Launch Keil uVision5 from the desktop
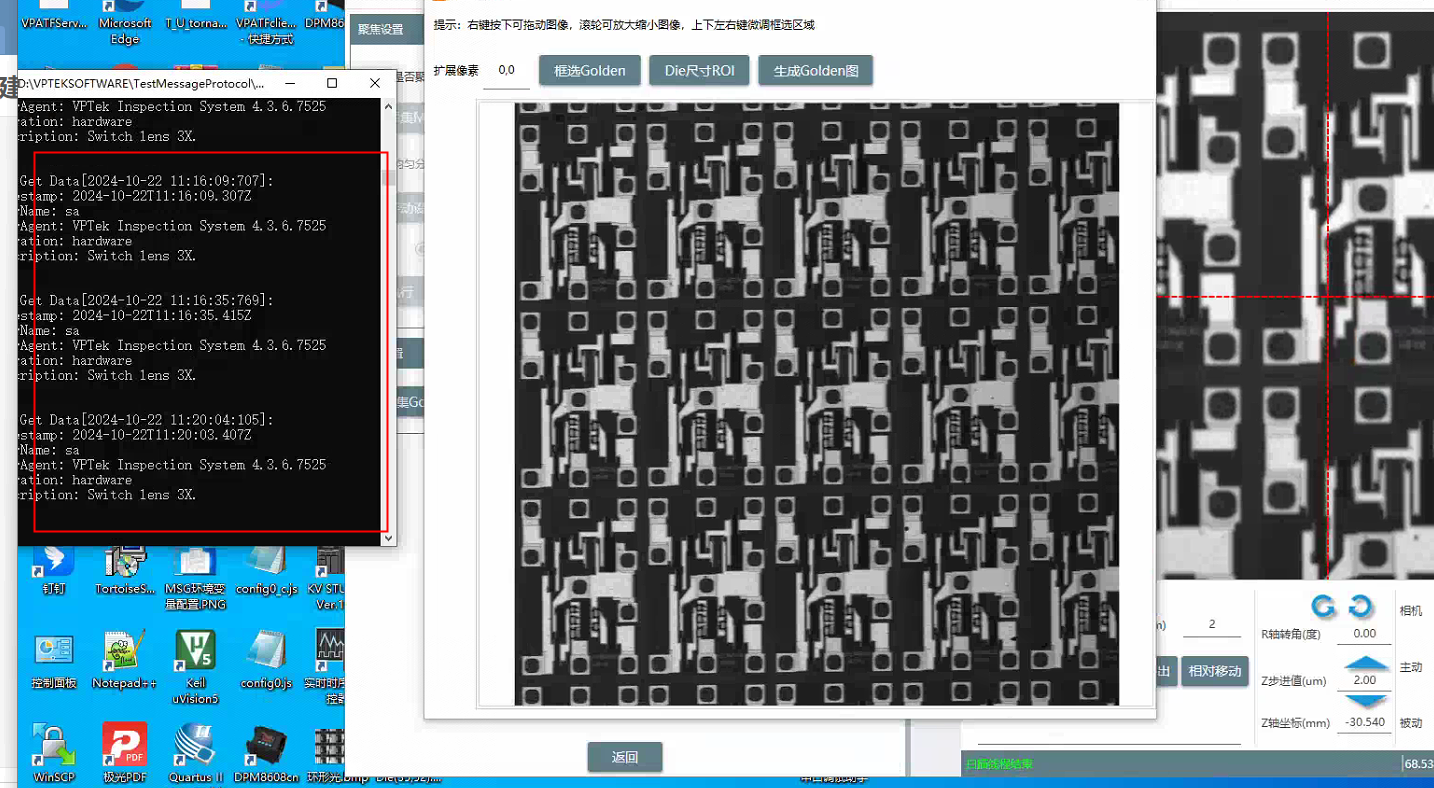Image resolution: width=1434 pixels, height=788 pixels. click(195, 667)
